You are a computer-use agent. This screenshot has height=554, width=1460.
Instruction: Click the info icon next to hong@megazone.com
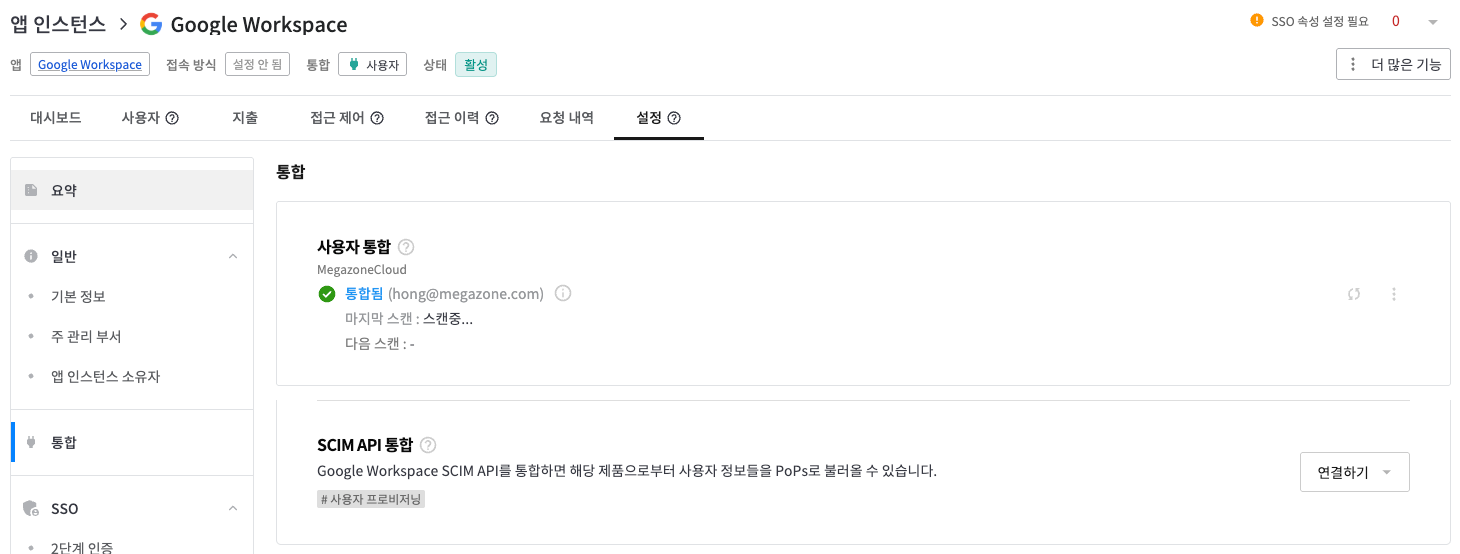pos(563,294)
